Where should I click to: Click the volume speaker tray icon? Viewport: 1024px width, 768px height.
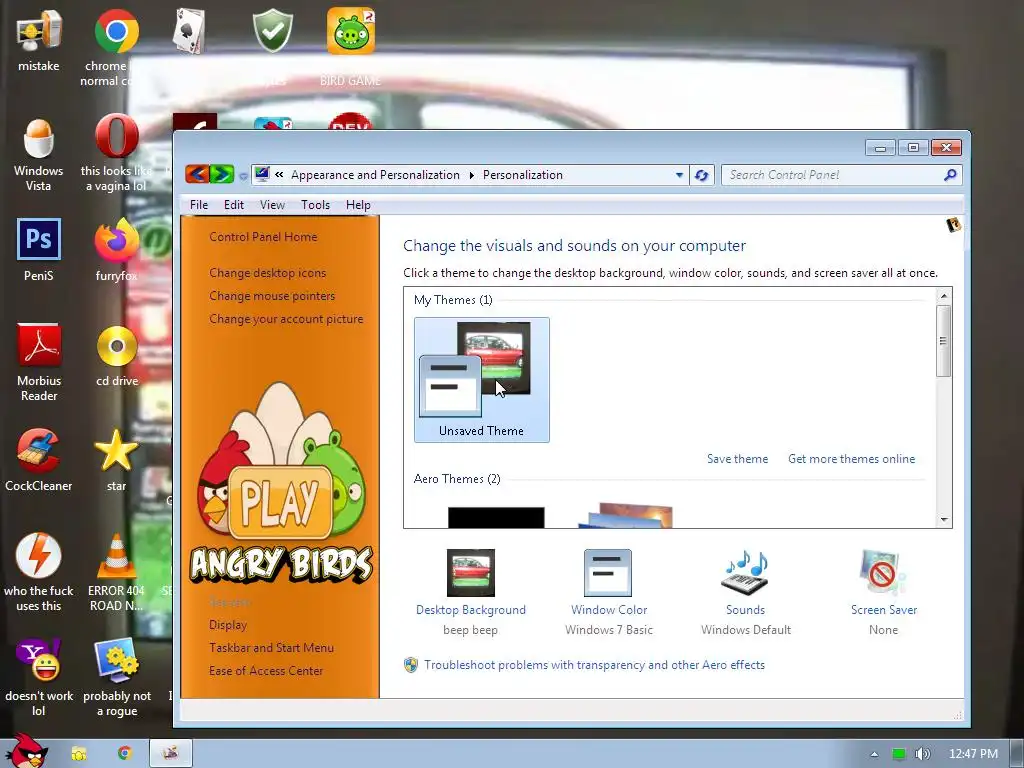click(x=922, y=754)
